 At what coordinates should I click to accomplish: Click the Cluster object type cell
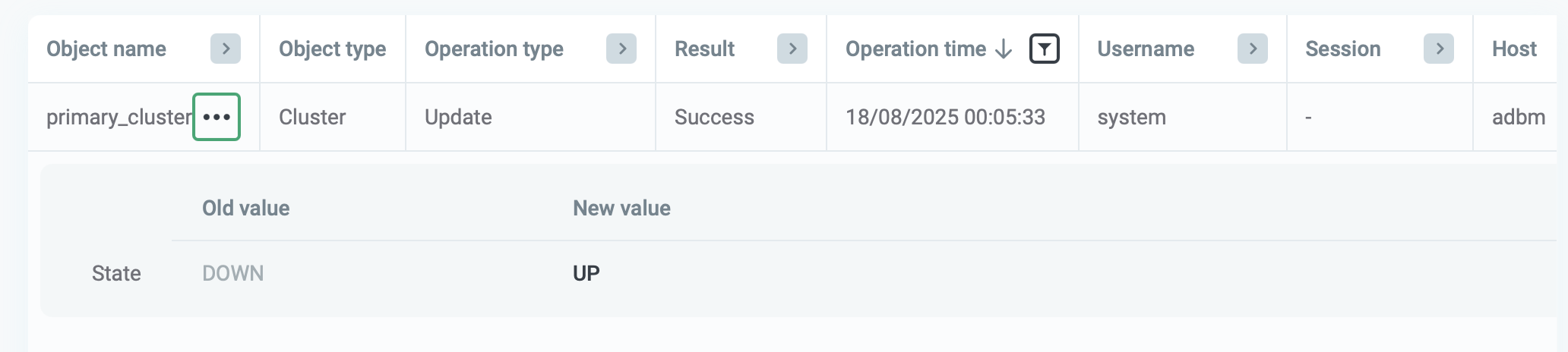point(312,117)
